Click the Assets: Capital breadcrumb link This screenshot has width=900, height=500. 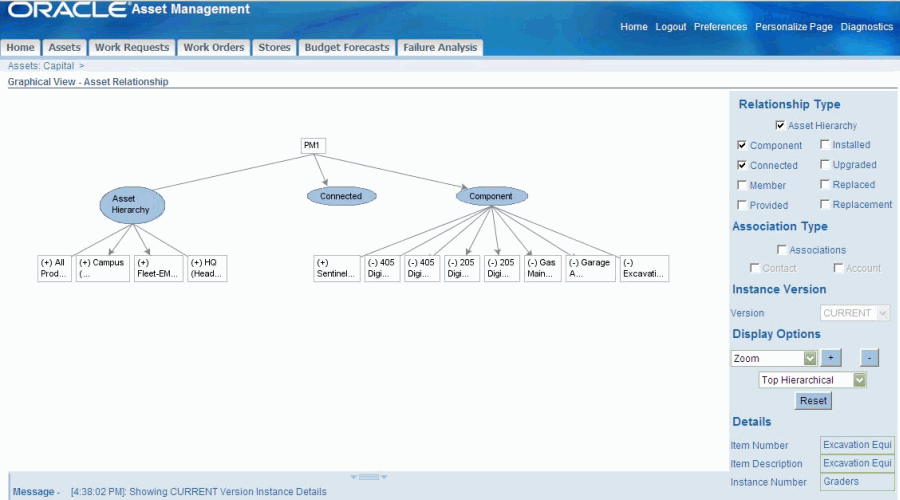41,66
